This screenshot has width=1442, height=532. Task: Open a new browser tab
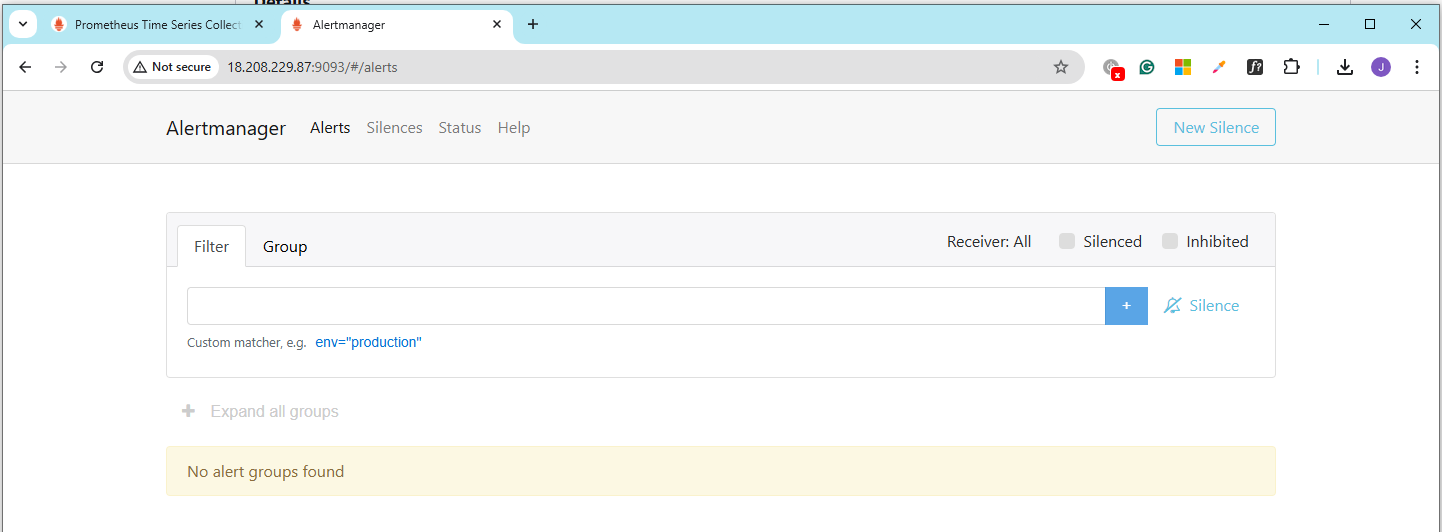click(x=533, y=24)
